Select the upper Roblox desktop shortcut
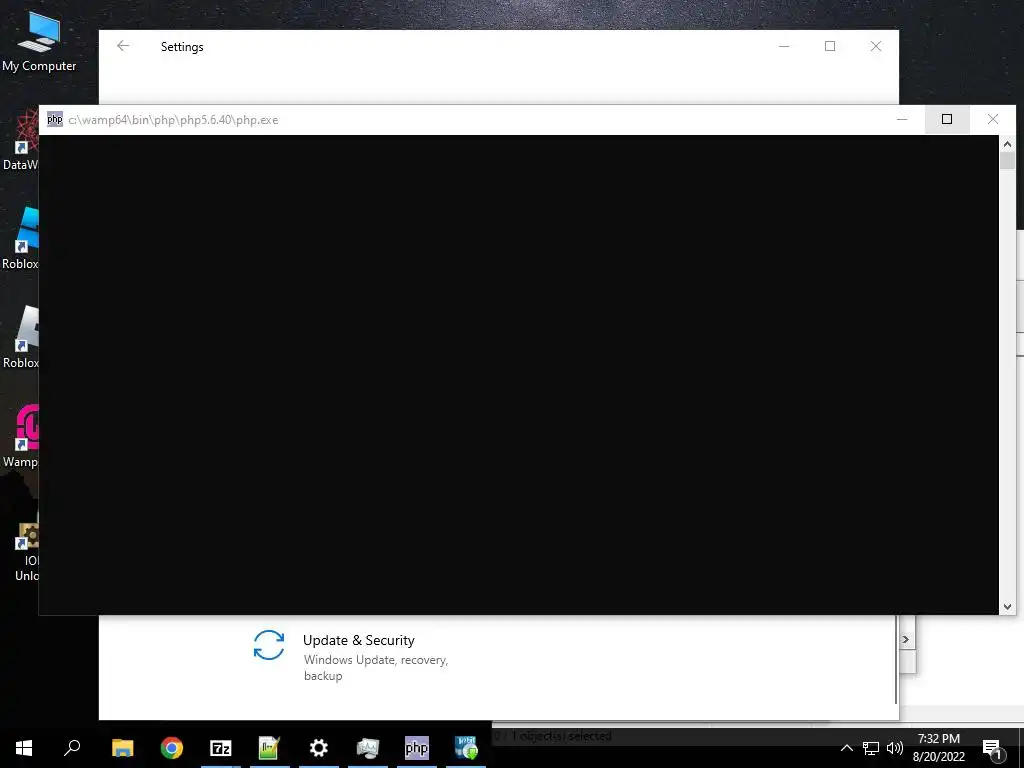Image resolution: width=1024 pixels, height=768 pixels. pos(20,239)
